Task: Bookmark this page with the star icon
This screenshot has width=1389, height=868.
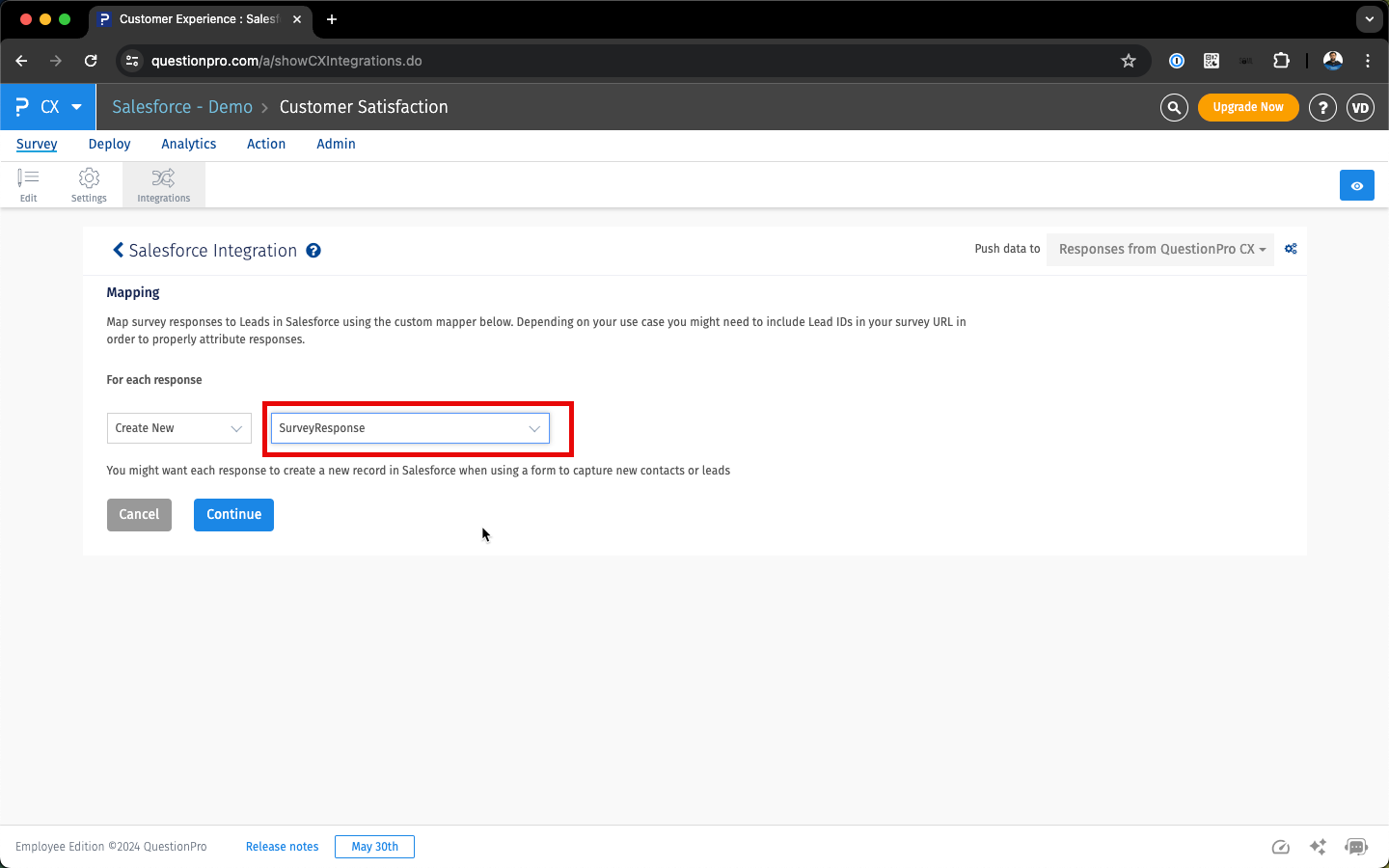Action: pyautogui.click(x=1129, y=61)
